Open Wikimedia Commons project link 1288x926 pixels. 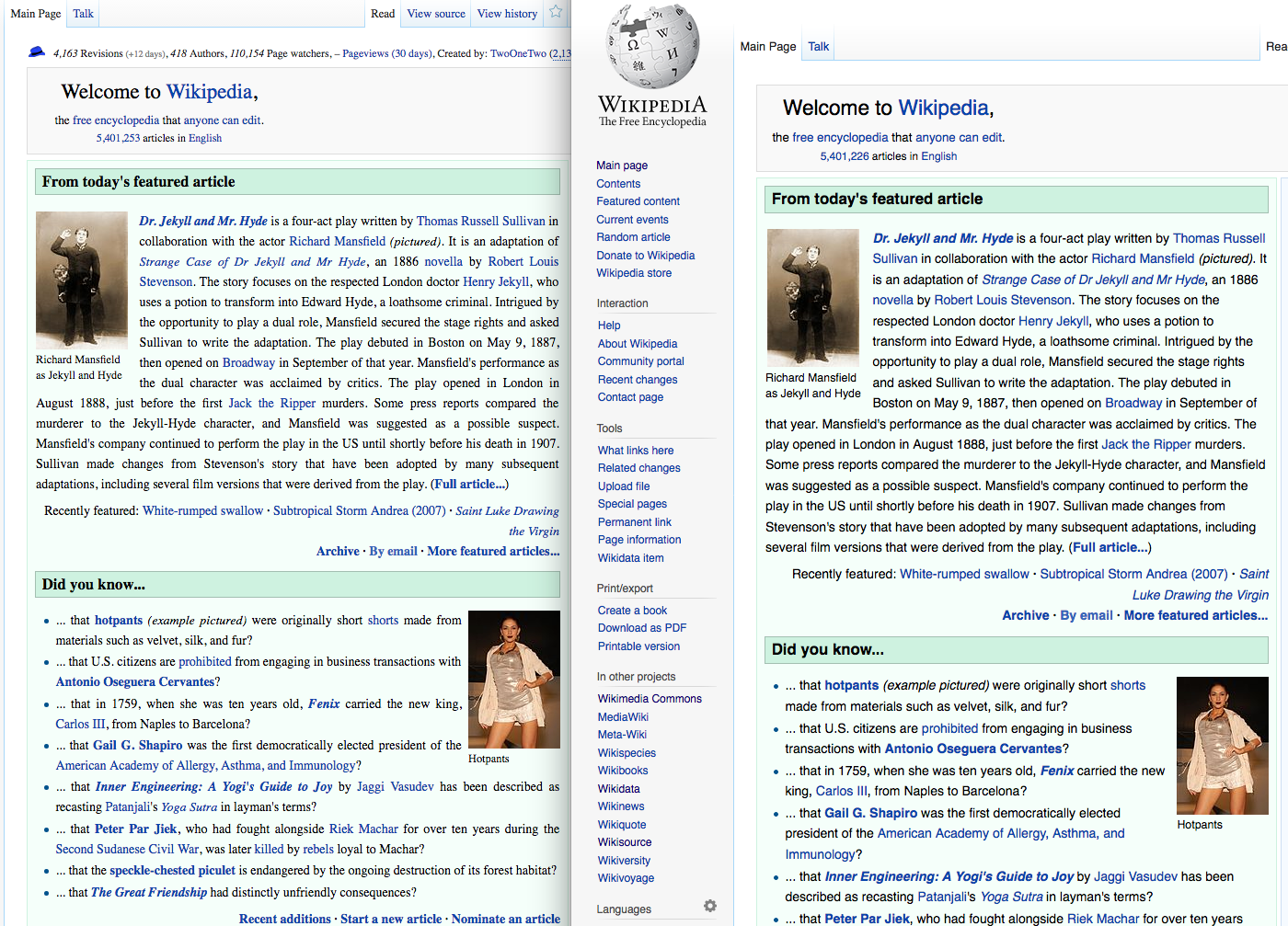coord(650,699)
